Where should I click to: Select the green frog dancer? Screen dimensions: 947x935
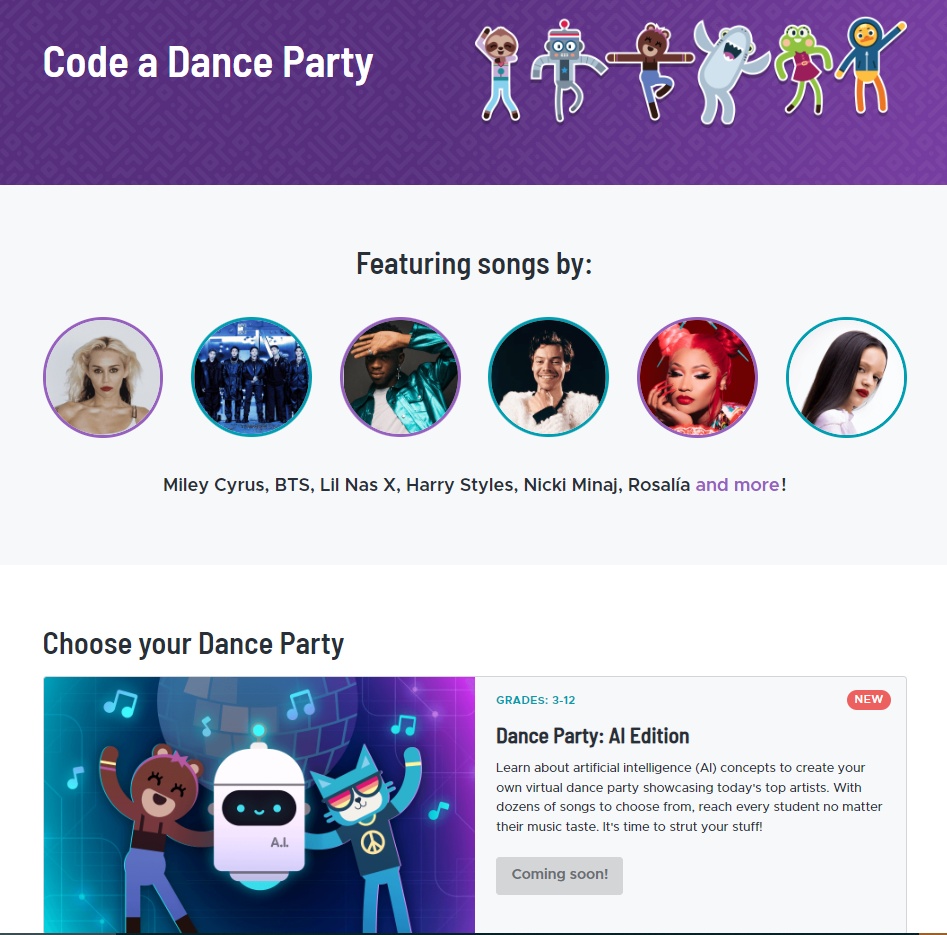click(x=803, y=69)
